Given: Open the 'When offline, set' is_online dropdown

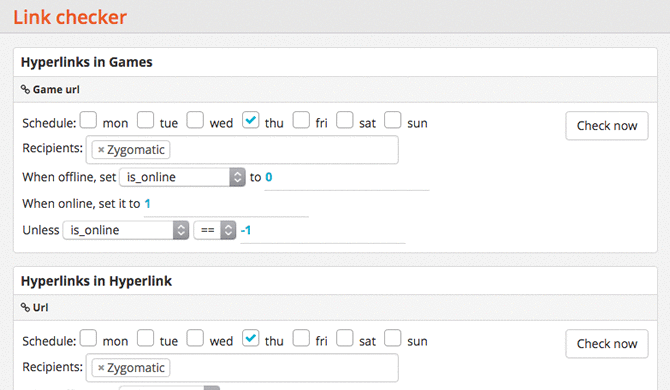Looking at the screenshot, I should (x=182, y=177).
